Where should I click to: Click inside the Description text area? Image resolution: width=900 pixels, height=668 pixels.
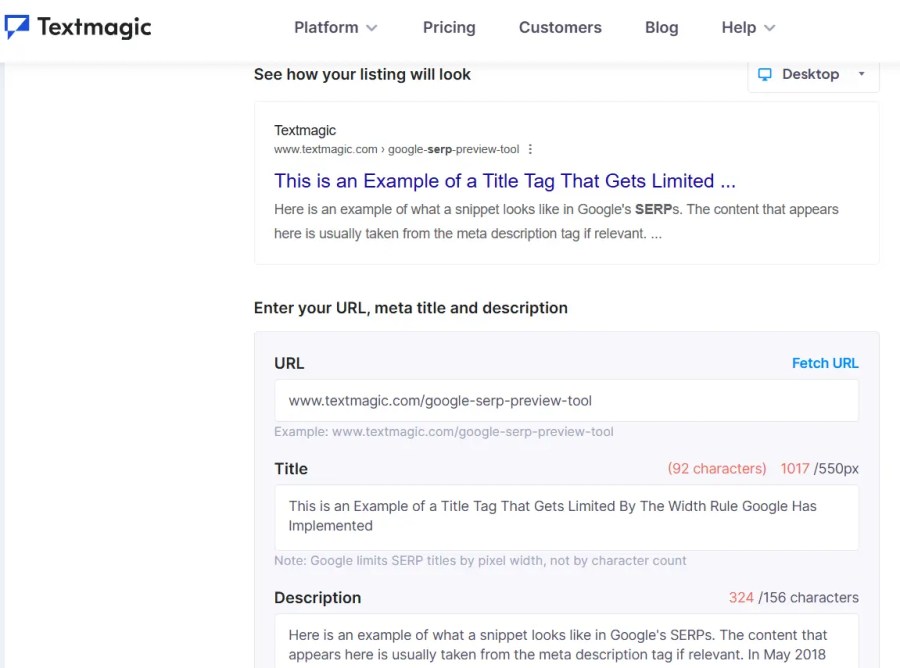point(566,640)
